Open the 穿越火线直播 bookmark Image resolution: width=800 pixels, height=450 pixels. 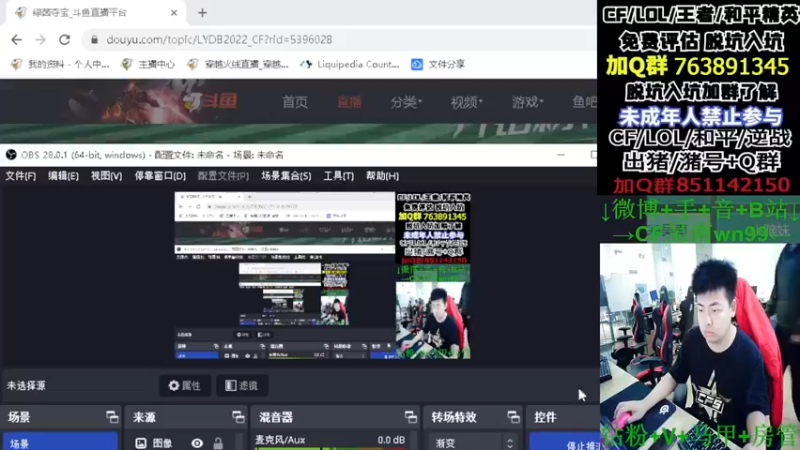pyautogui.click(x=238, y=64)
